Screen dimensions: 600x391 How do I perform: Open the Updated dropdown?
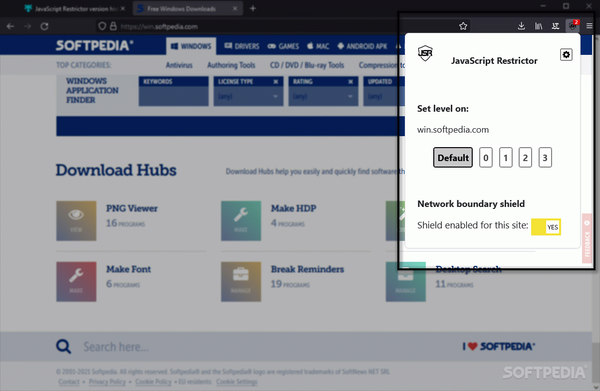pyautogui.click(x=383, y=96)
